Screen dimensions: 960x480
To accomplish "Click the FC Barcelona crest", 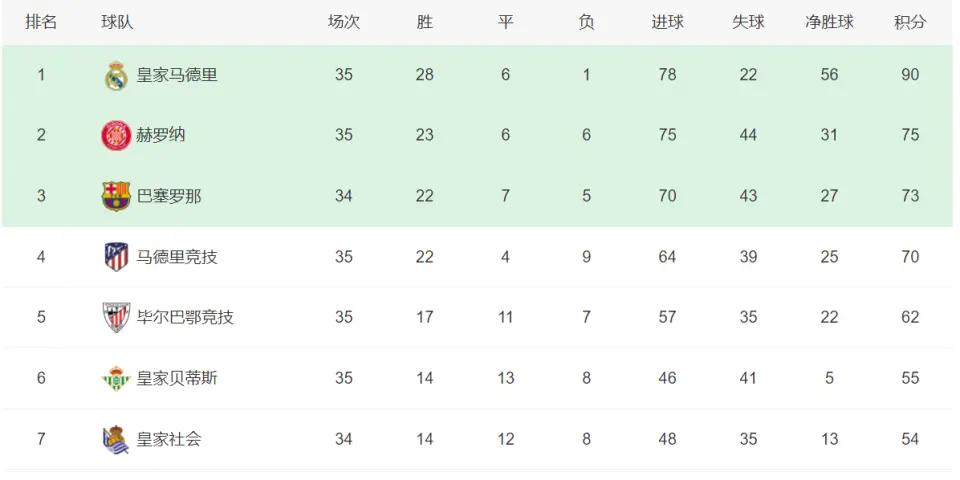I will [116, 196].
